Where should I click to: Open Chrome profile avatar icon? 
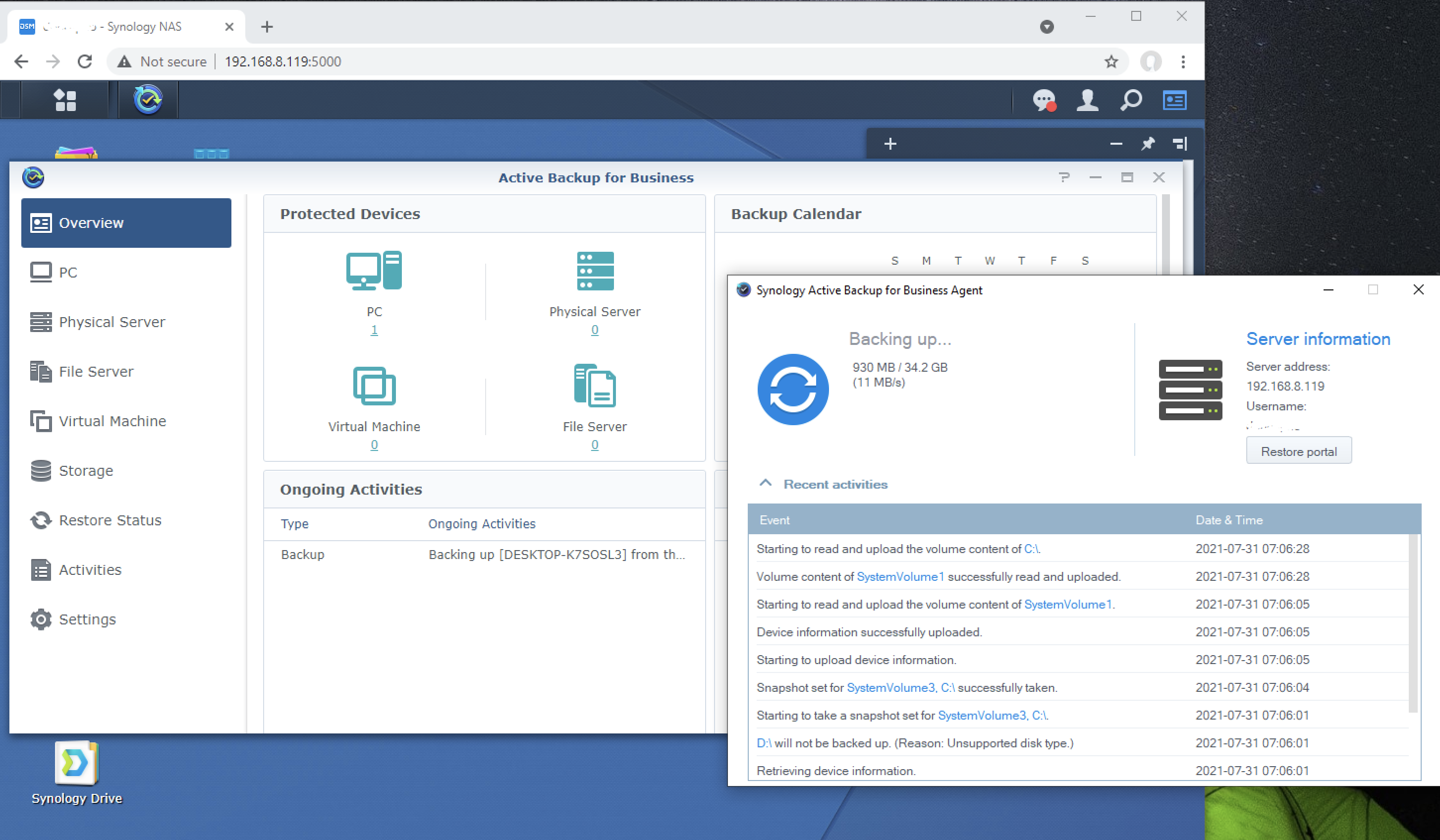(x=1151, y=62)
